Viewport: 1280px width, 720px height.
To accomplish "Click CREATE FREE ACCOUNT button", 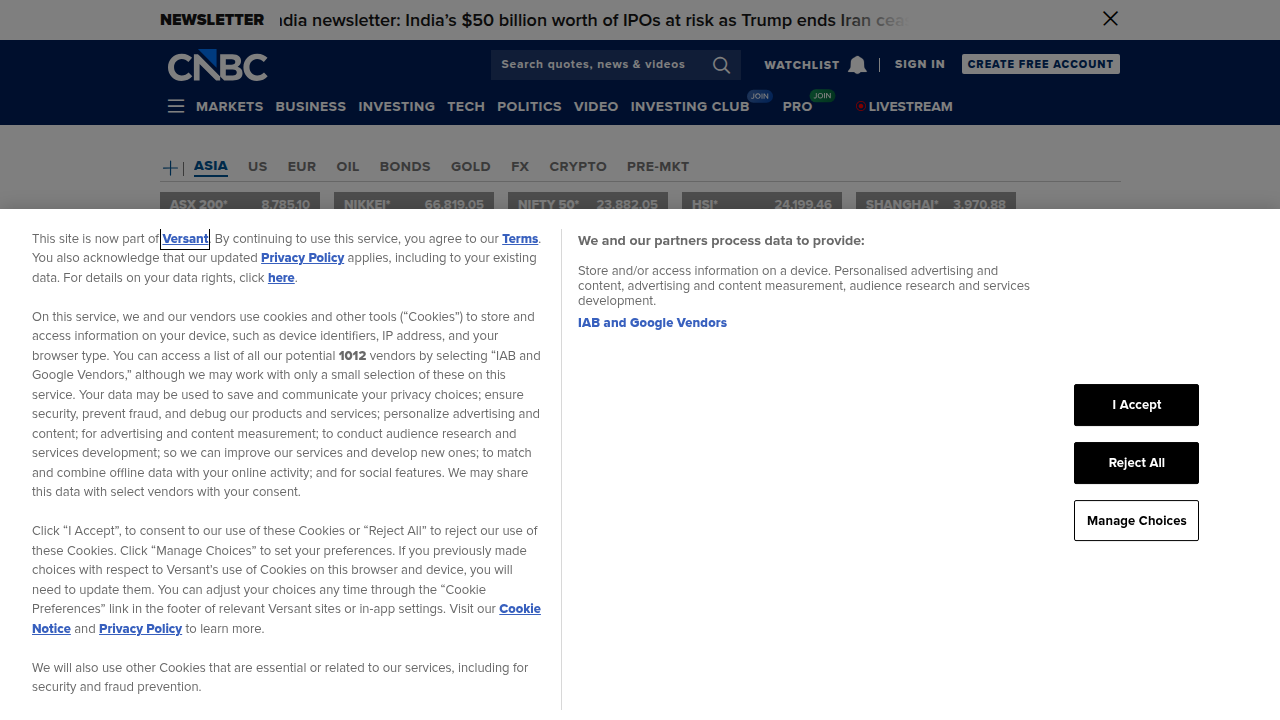I will [1041, 64].
